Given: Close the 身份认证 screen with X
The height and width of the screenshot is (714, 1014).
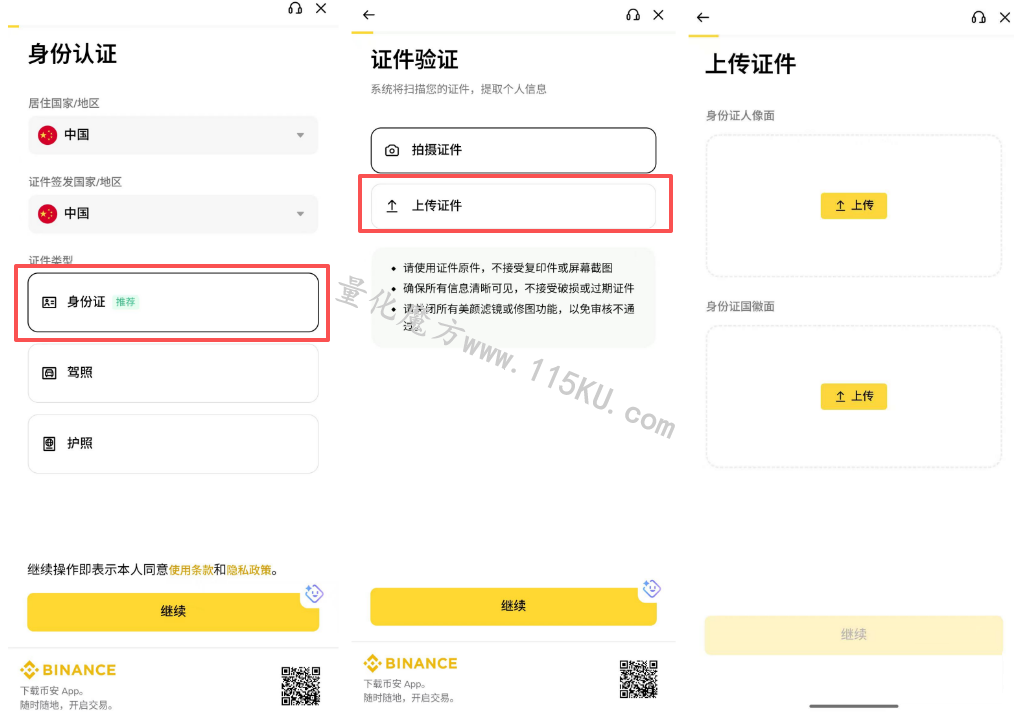Looking at the screenshot, I should coord(321,8).
